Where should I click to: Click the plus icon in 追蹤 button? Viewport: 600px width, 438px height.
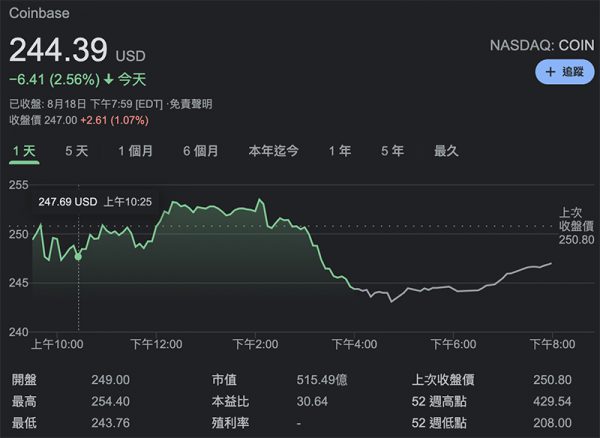[x=550, y=72]
